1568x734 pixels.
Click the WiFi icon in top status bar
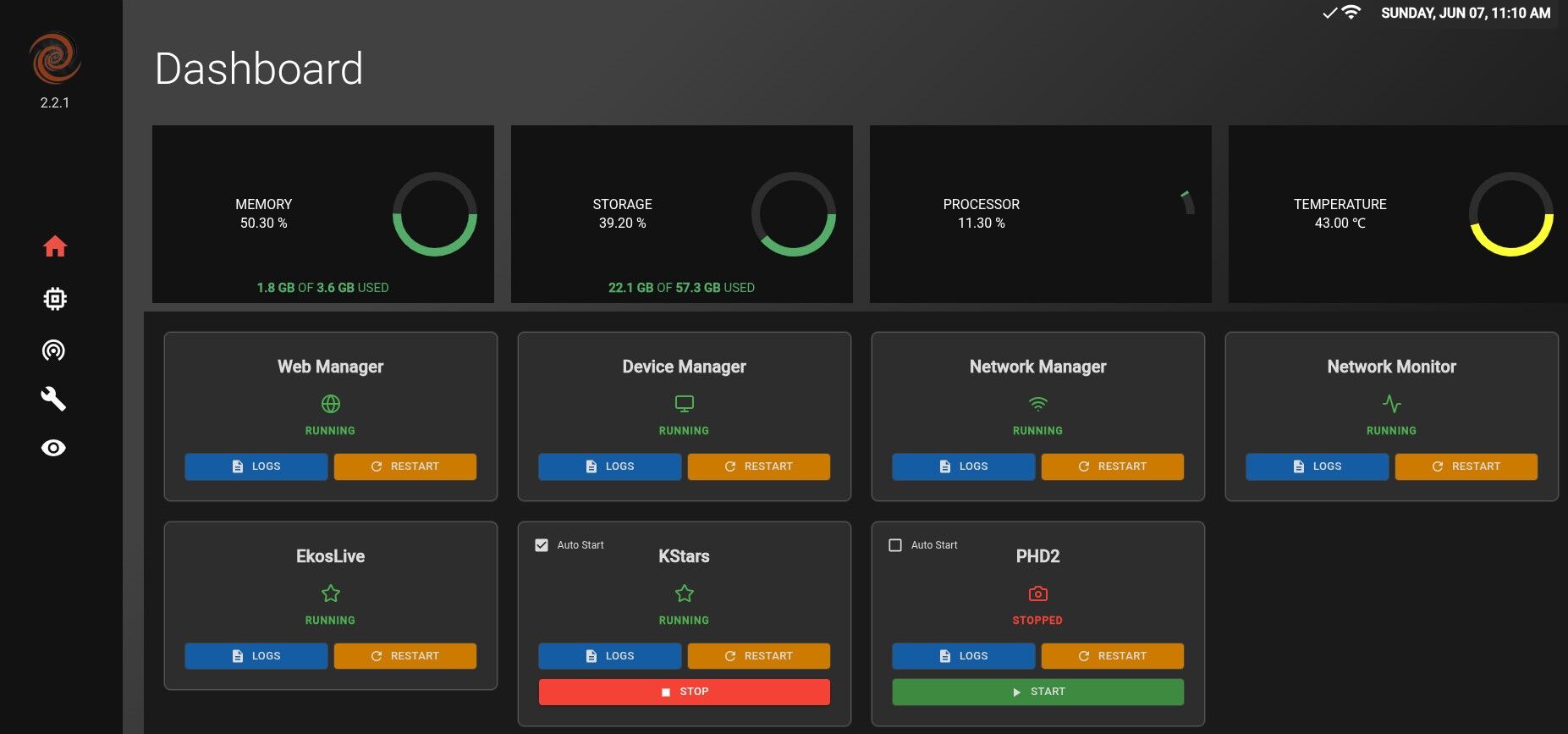[x=1351, y=13]
